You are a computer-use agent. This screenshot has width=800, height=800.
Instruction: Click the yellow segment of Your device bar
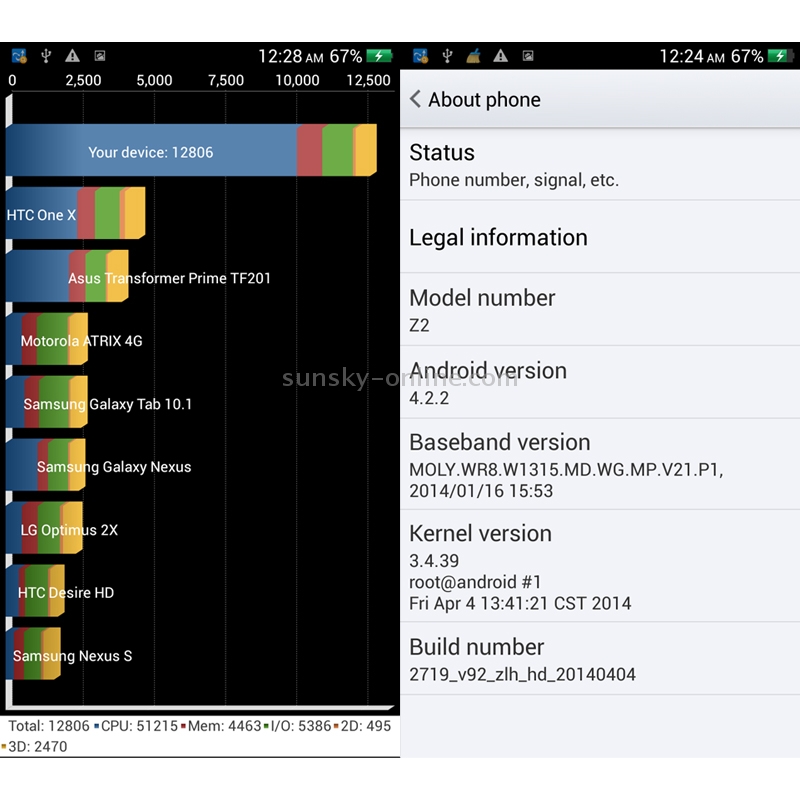365,151
